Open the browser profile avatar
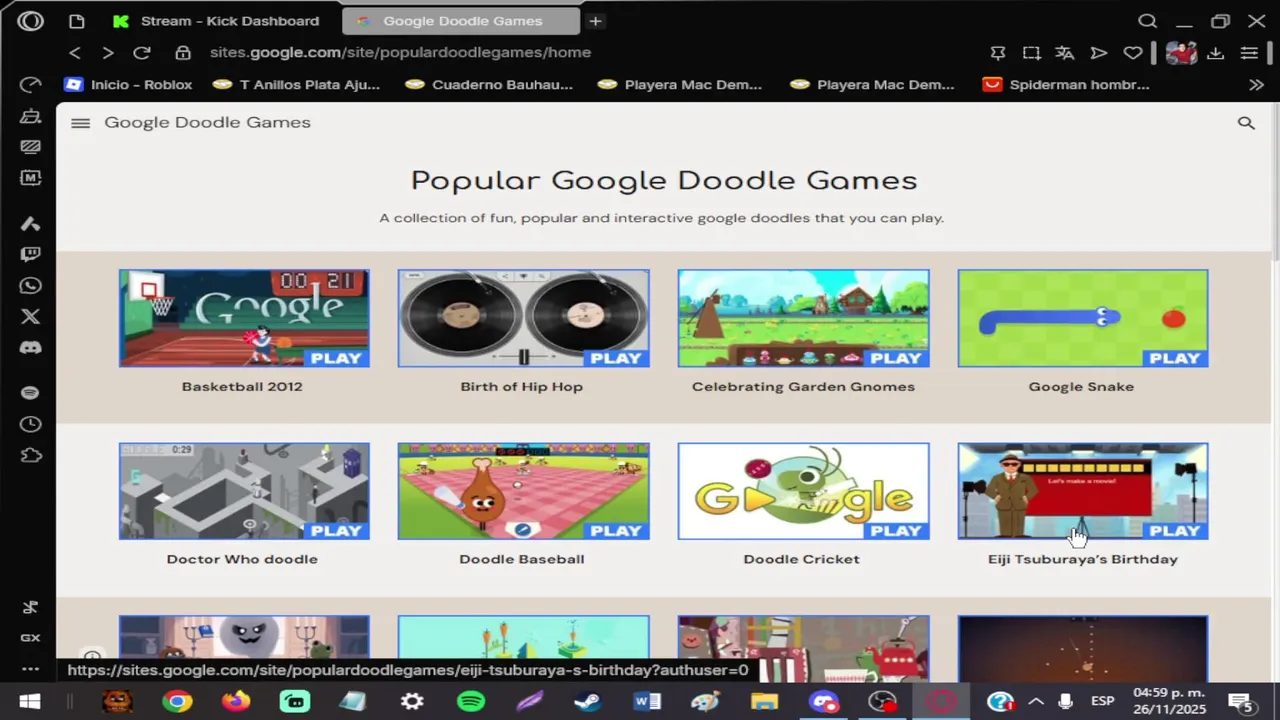1280x720 pixels. [1181, 53]
